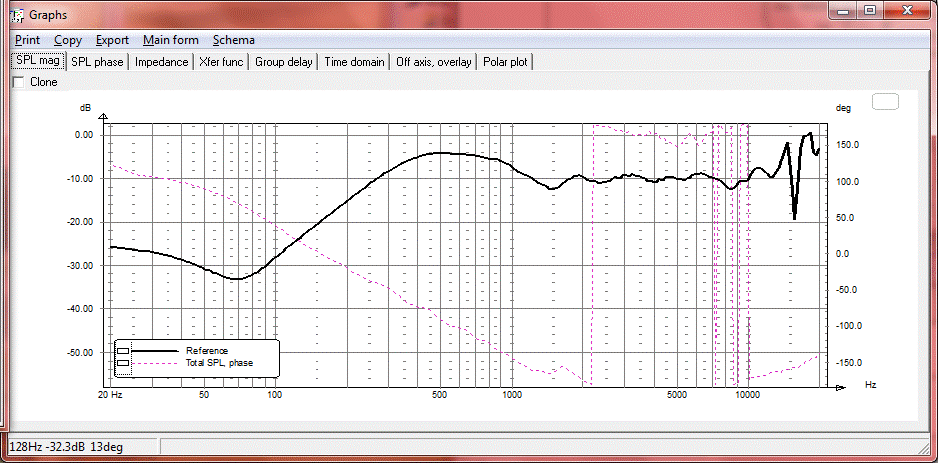
Task: Click the blank rounded button above graph
Action: pos(885,102)
